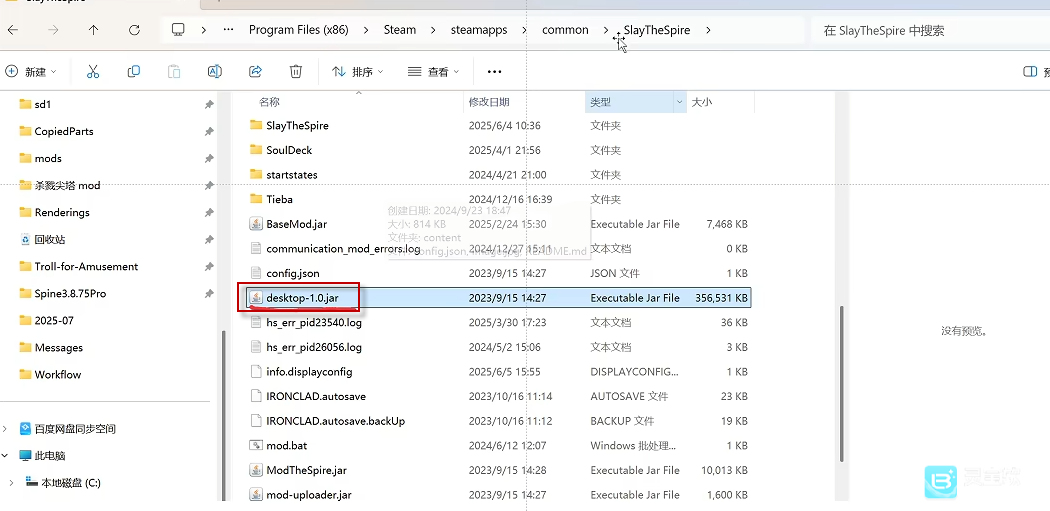Click the Share icon in toolbar
1050x511 pixels.
(254, 72)
